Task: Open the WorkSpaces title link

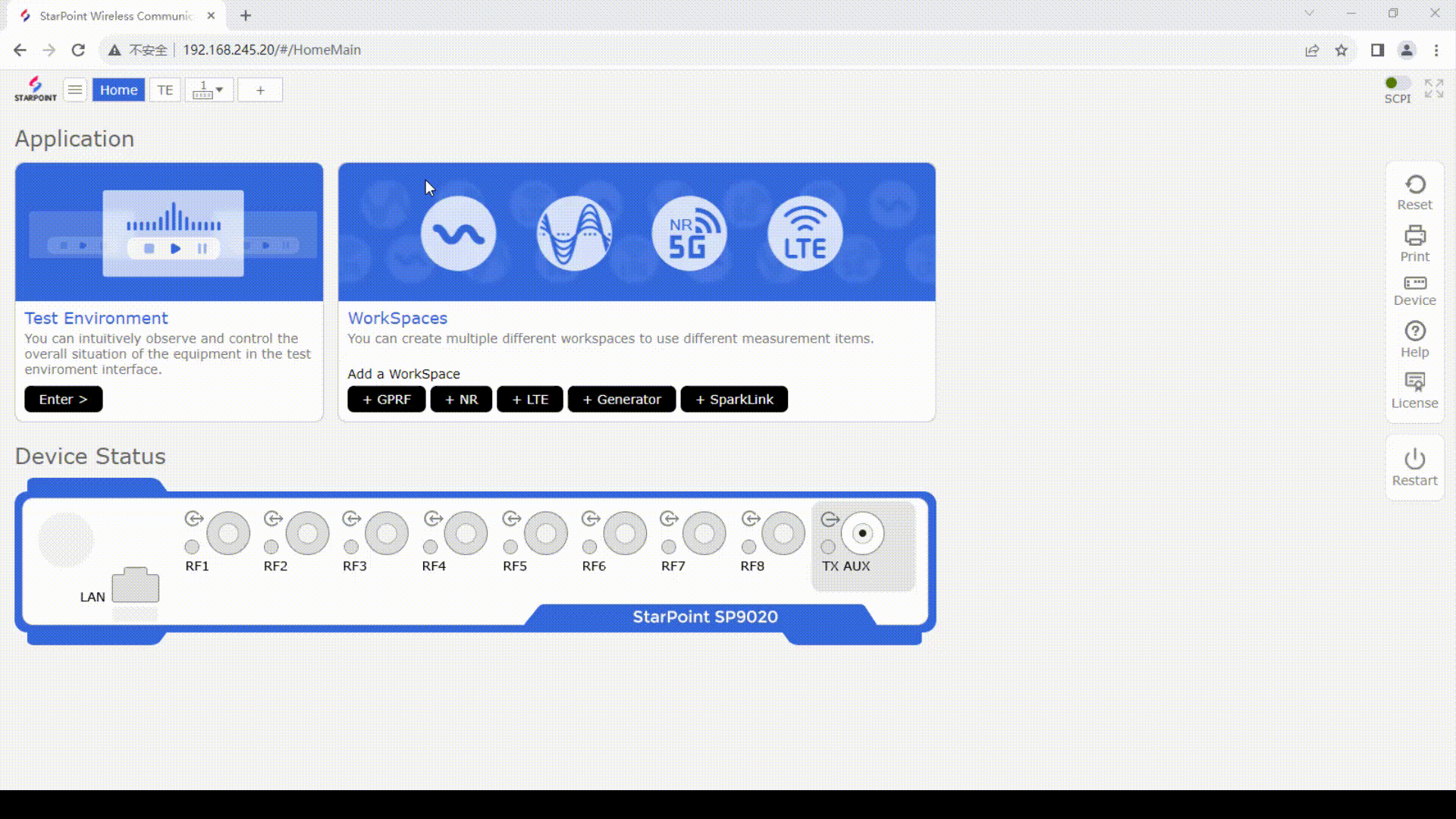Action: 397,318
